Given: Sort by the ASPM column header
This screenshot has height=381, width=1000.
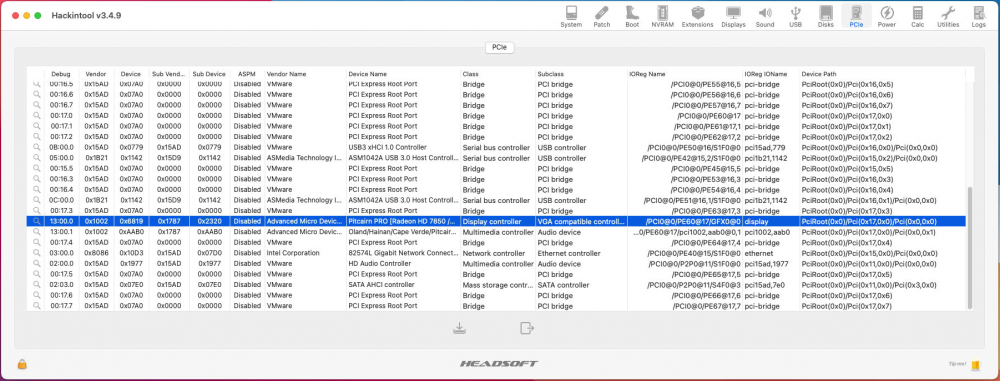Looking at the screenshot, I should (x=246, y=74).
